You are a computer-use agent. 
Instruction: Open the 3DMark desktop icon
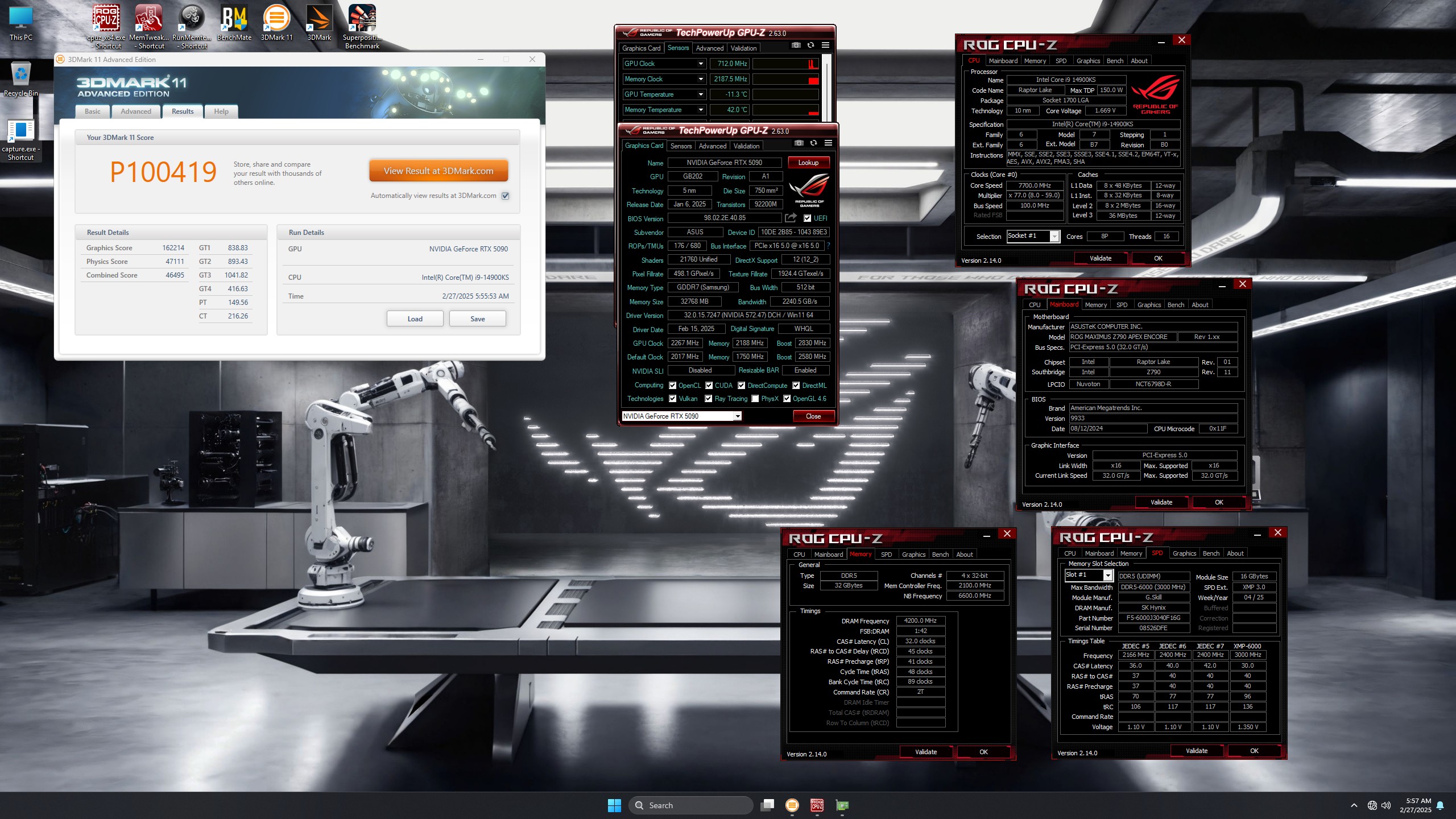point(319,24)
